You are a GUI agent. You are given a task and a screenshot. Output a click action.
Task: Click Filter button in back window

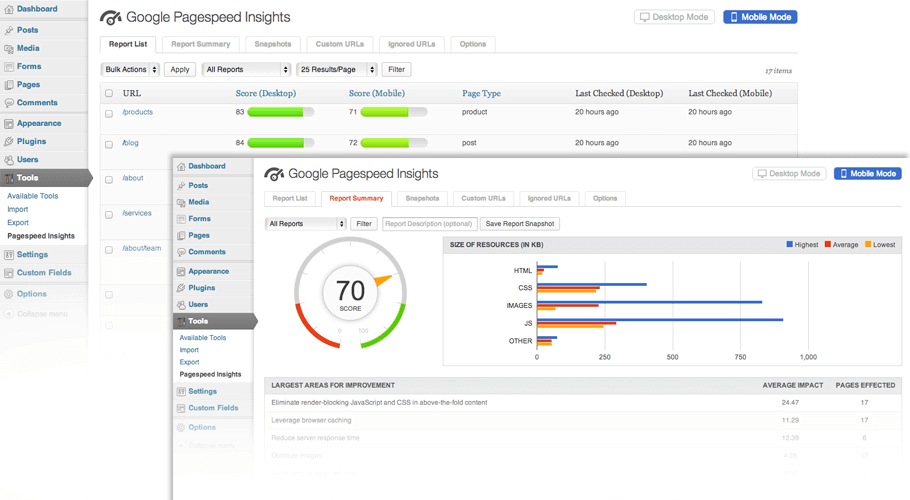pyautogui.click(x=396, y=70)
